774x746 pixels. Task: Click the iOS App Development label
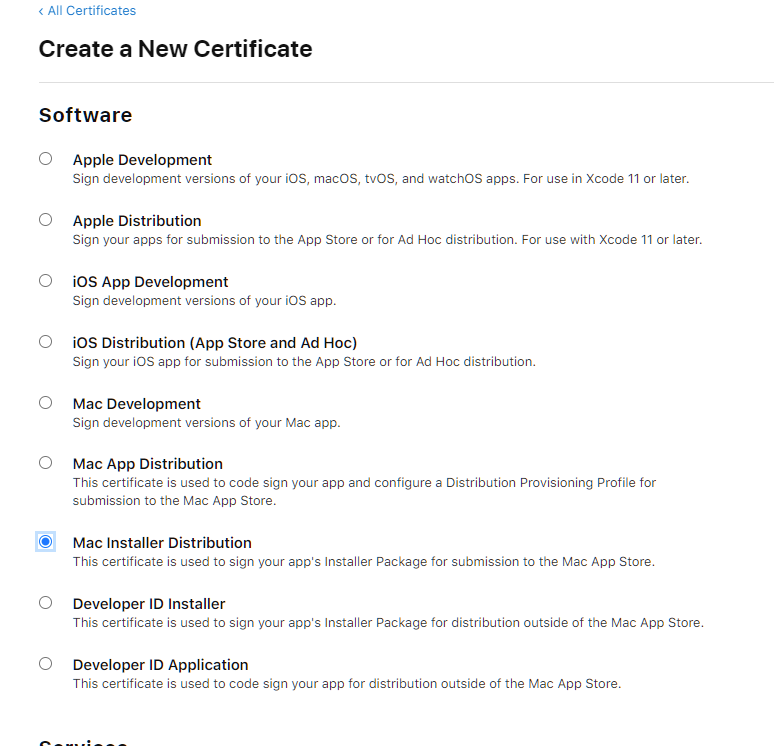[x=150, y=282]
